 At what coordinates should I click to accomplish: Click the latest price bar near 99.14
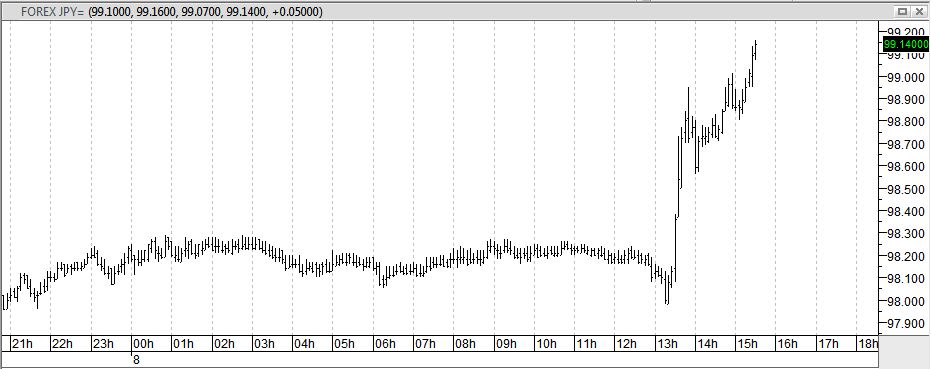[x=756, y=49]
